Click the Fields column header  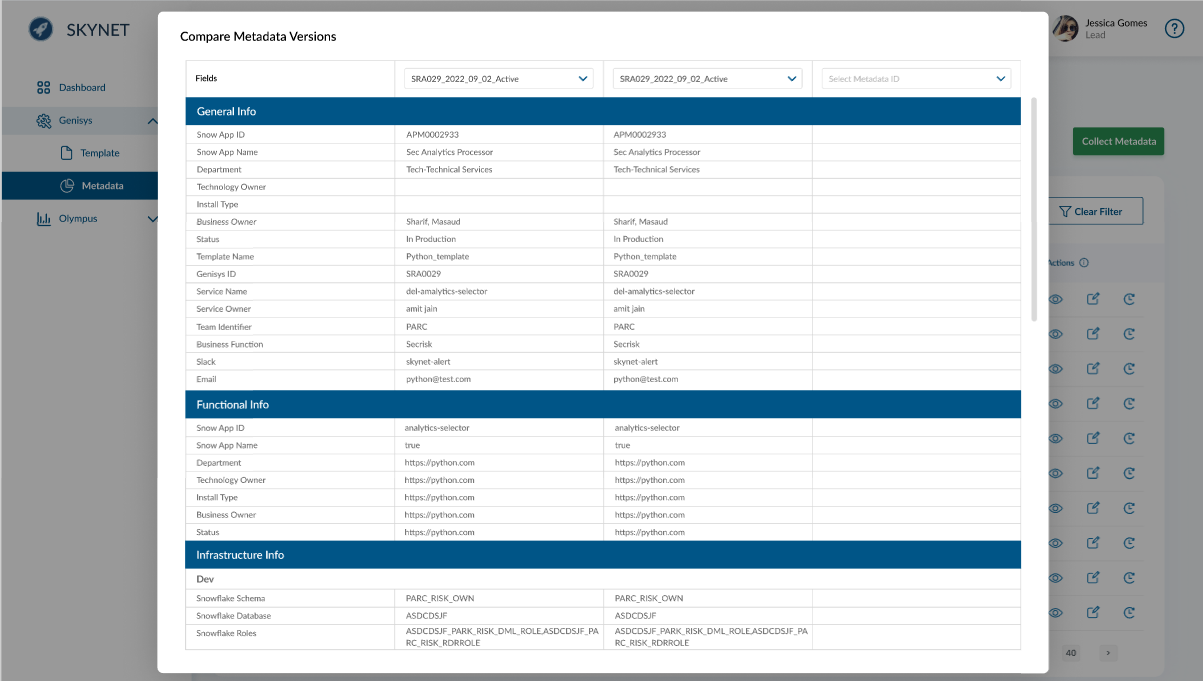tap(206, 78)
